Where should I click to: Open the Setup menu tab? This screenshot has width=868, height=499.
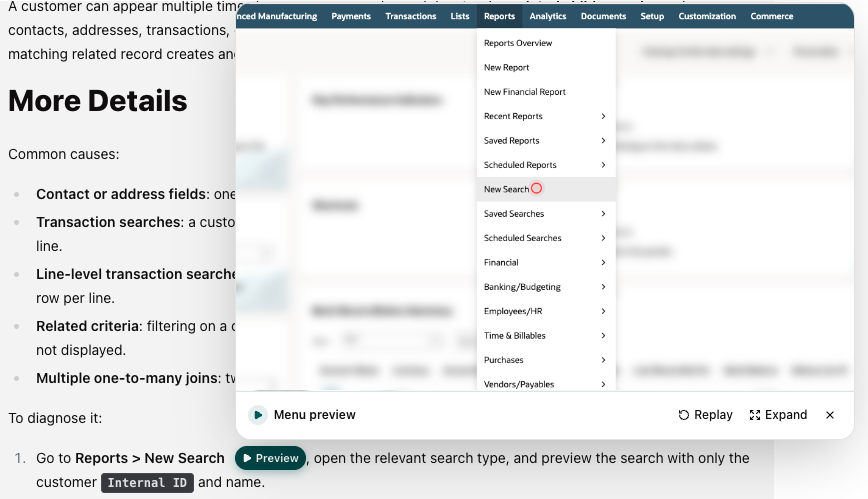pyautogui.click(x=652, y=16)
